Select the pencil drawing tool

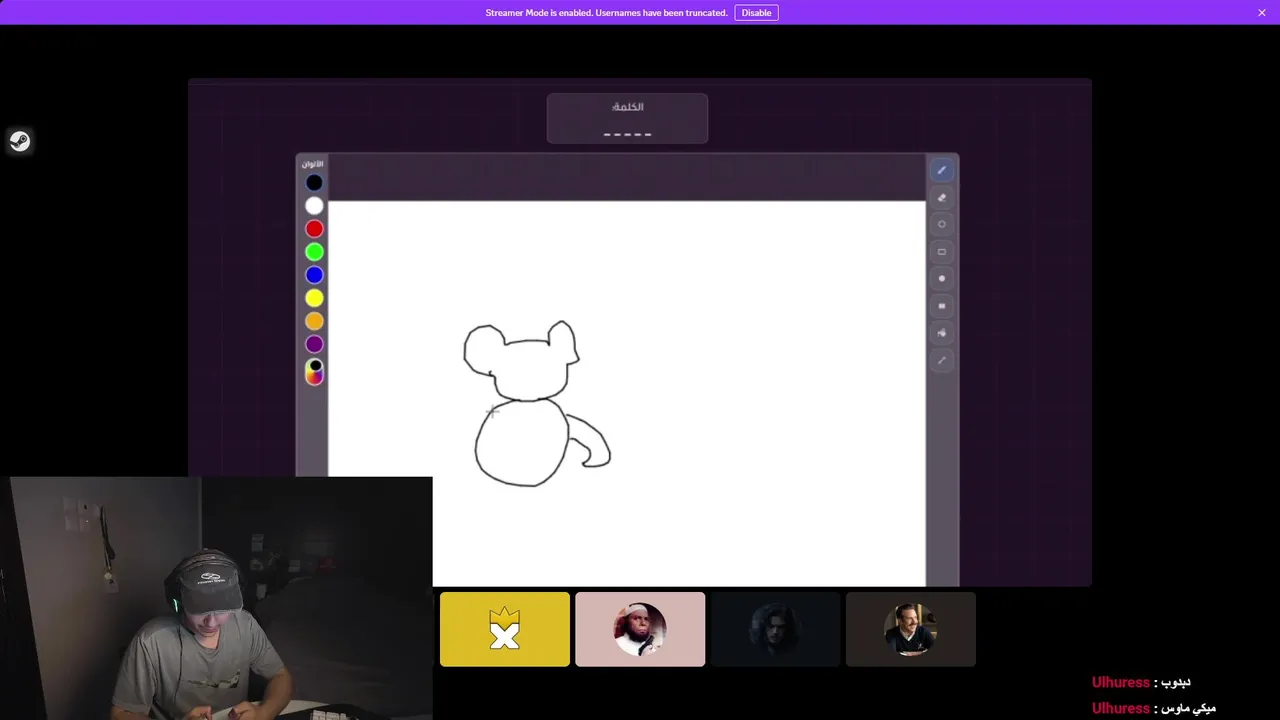pyautogui.click(x=941, y=170)
